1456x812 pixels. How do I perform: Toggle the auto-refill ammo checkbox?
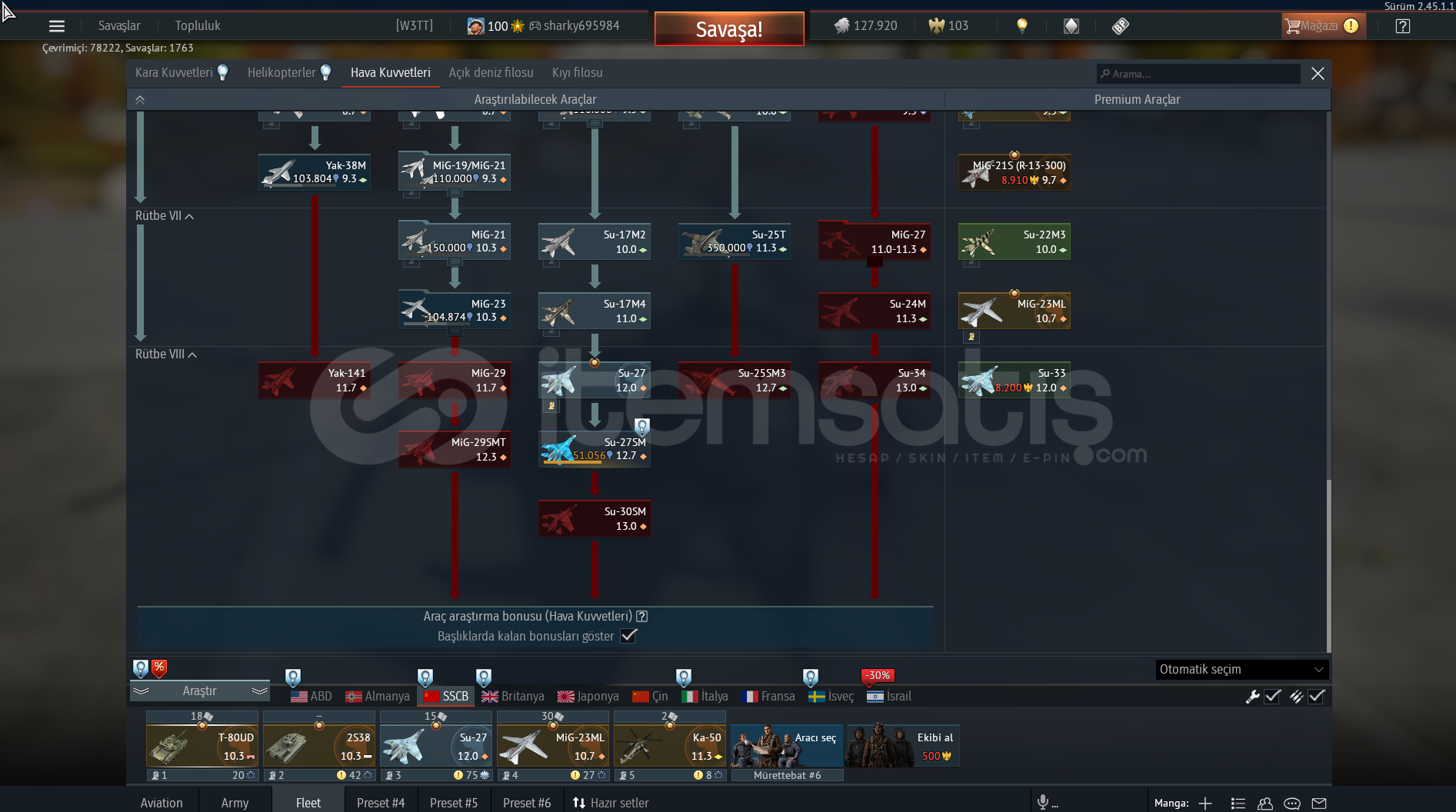click(x=1317, y=696)
